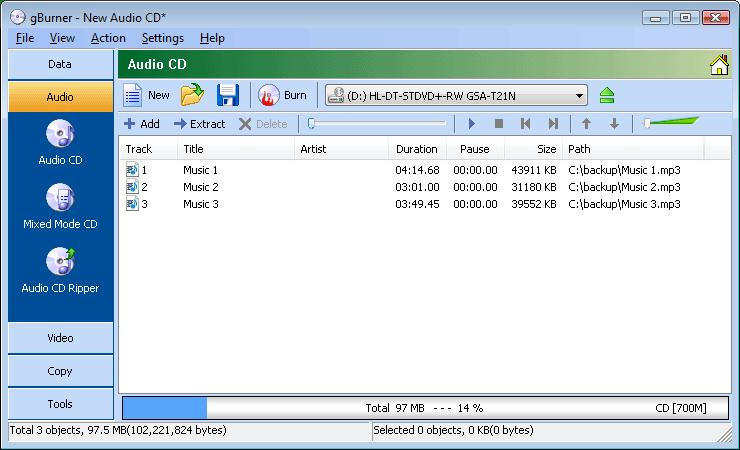Open the View menu
The image size is (740, 450).
pyautogui.click(x=62, y=38)
